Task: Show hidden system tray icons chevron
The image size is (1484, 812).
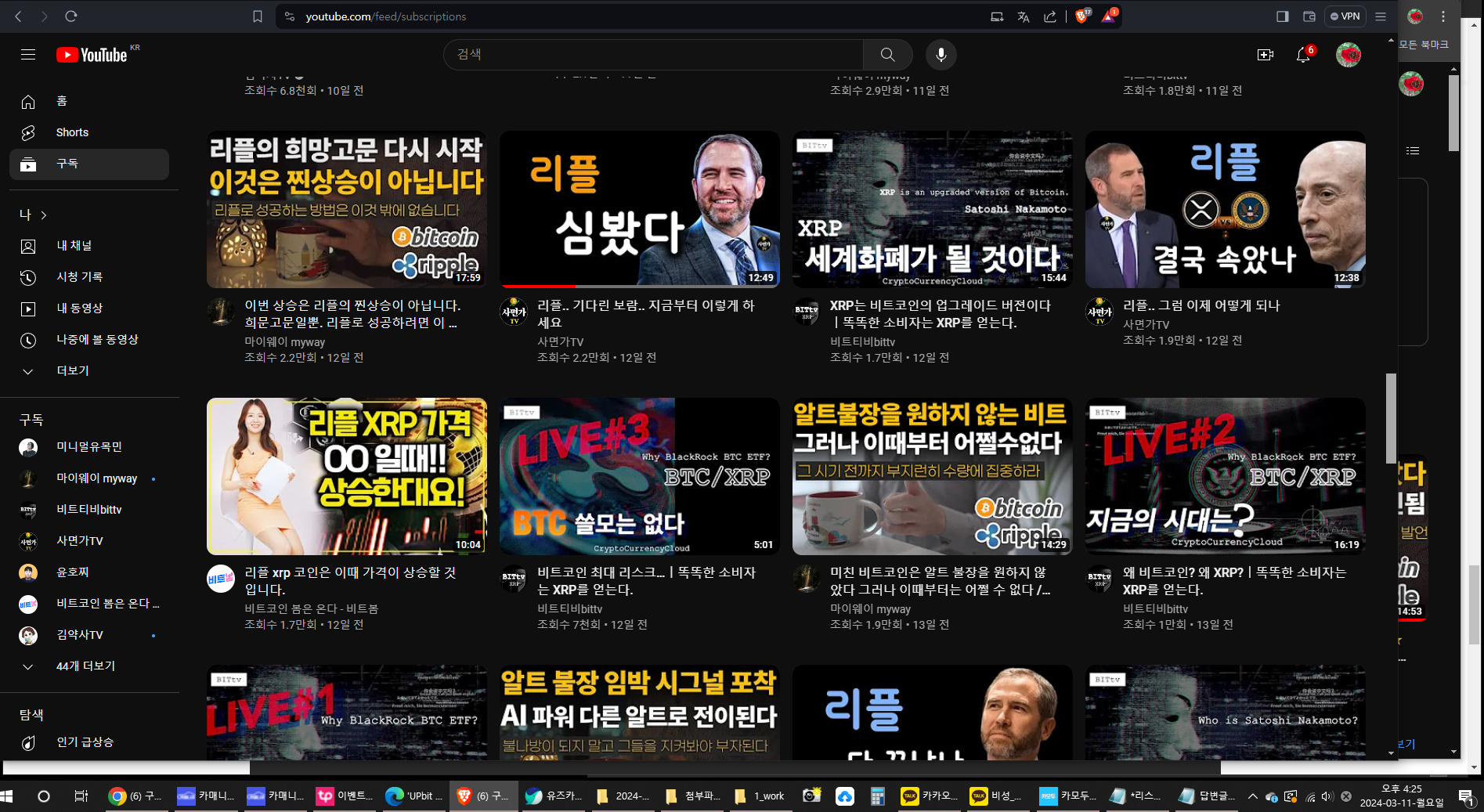Action: click(1252, 796)
